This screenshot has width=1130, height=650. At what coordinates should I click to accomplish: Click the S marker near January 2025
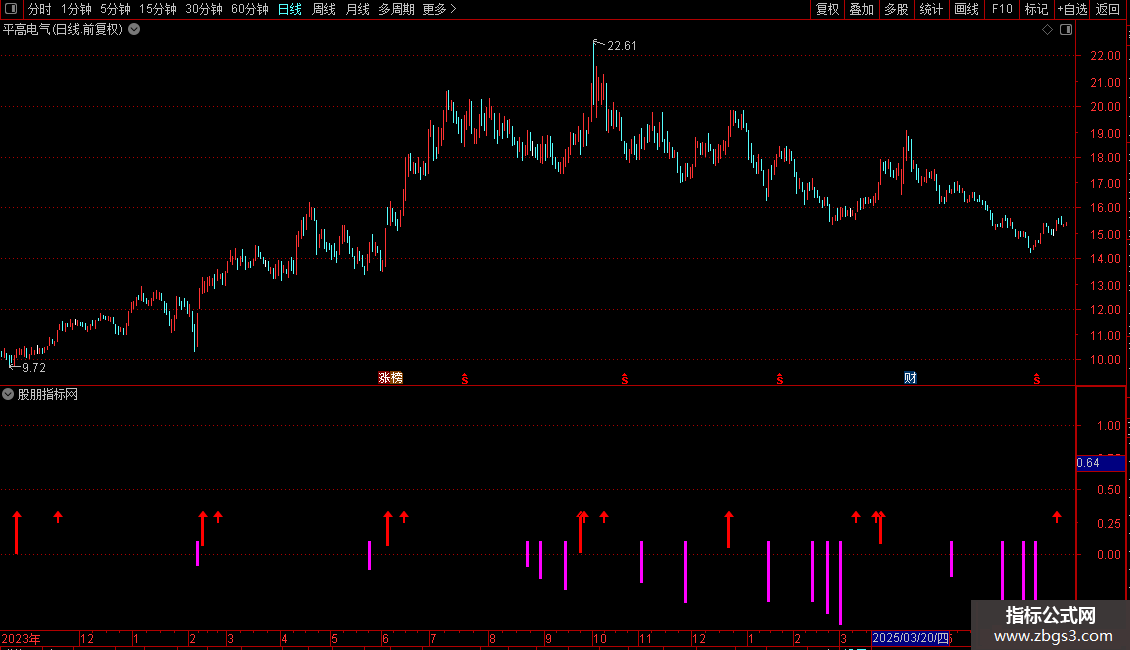780,379
